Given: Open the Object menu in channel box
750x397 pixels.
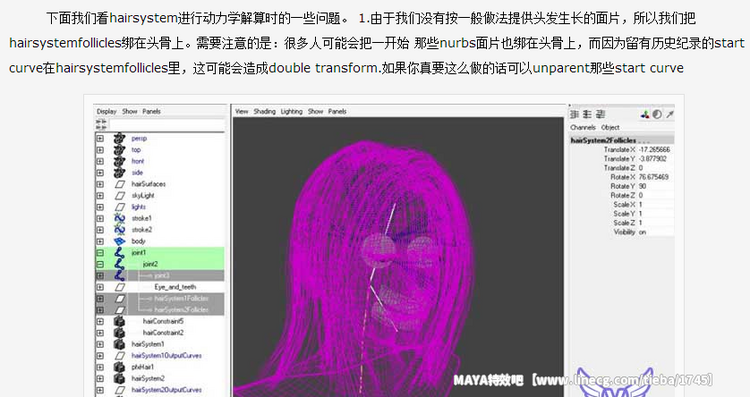Looking at the screenshot, I should [x=610, y=128].
